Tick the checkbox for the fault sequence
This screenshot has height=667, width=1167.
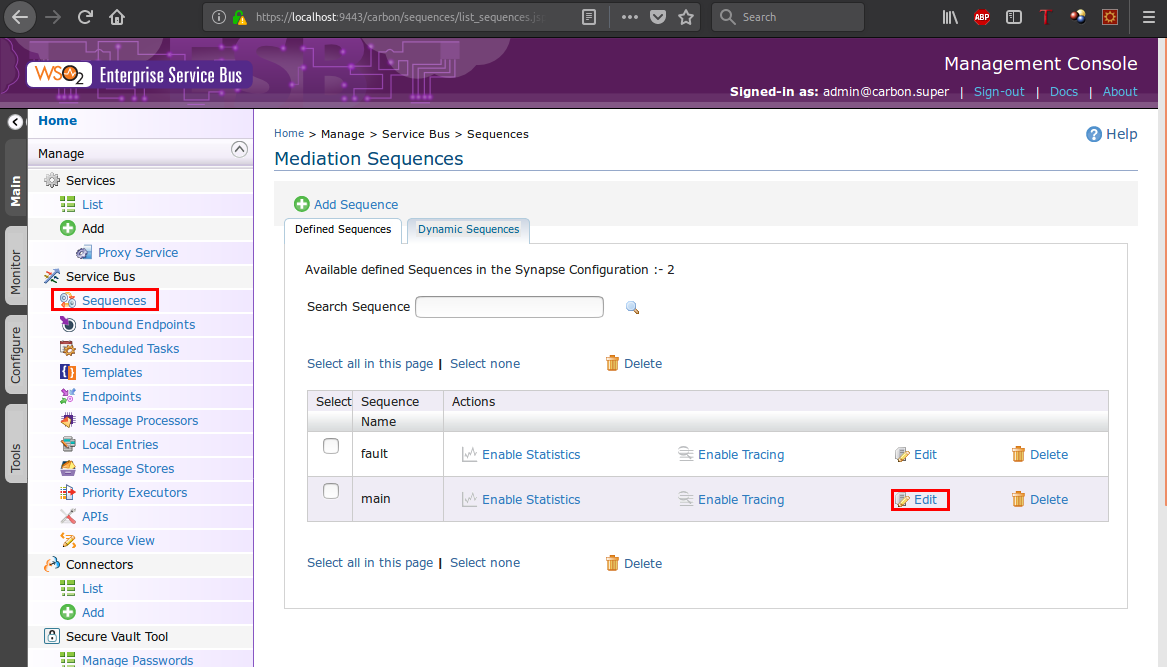(331, 447)
